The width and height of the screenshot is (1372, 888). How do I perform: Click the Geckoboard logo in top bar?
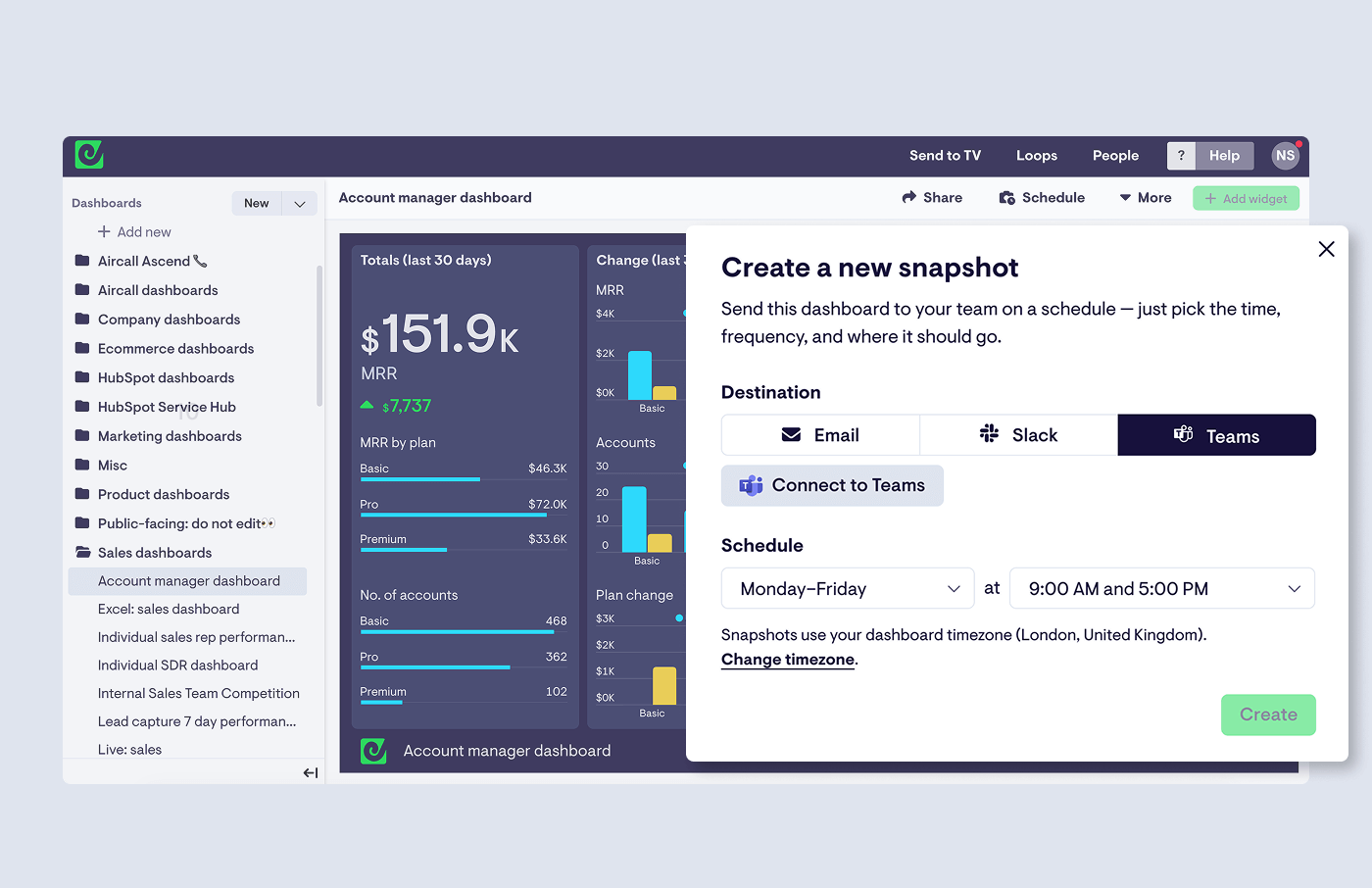[89, 155]
